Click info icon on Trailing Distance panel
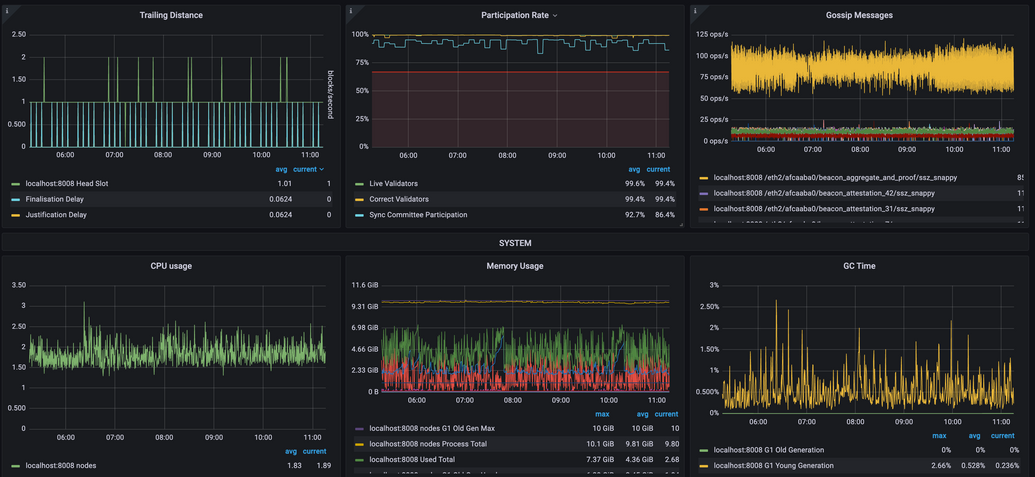1035x477 pixels. (x=6, y=10)
